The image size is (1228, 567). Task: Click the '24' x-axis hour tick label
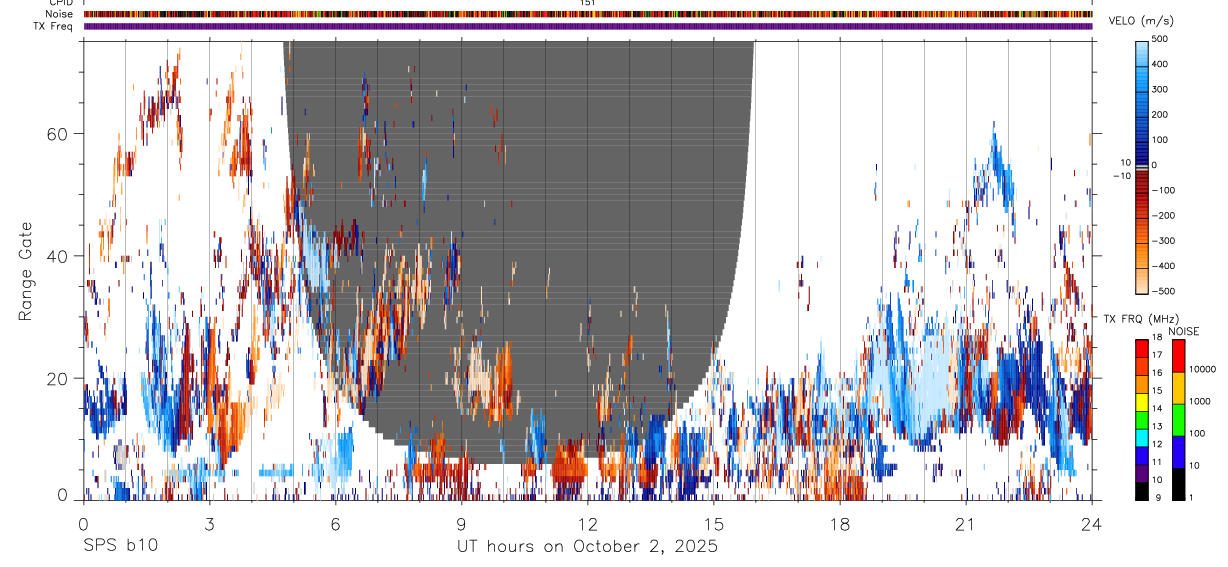pyautogui.click(x=1092, y=524)
